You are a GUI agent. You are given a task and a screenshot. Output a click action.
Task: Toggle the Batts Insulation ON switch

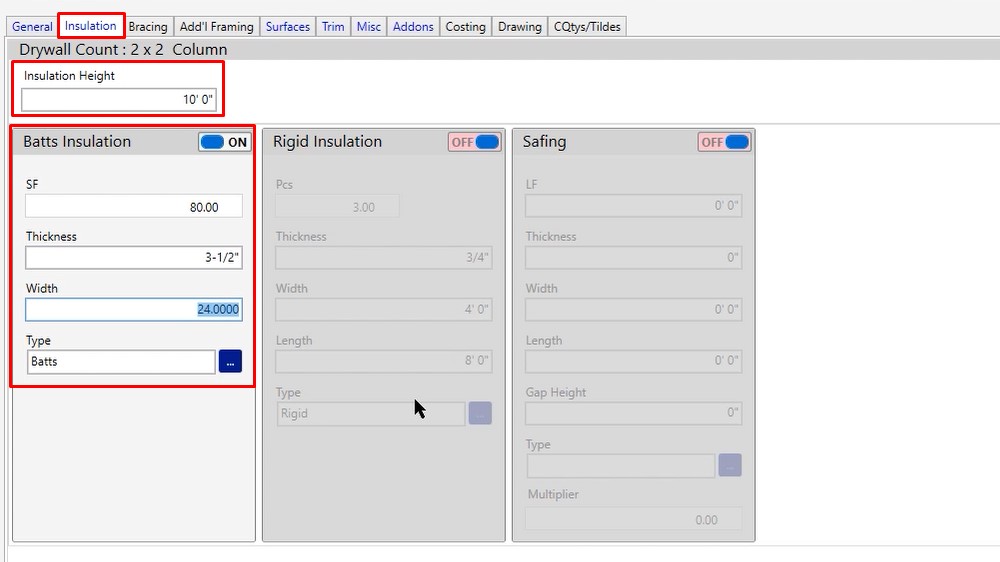click(x=225, y=142)
